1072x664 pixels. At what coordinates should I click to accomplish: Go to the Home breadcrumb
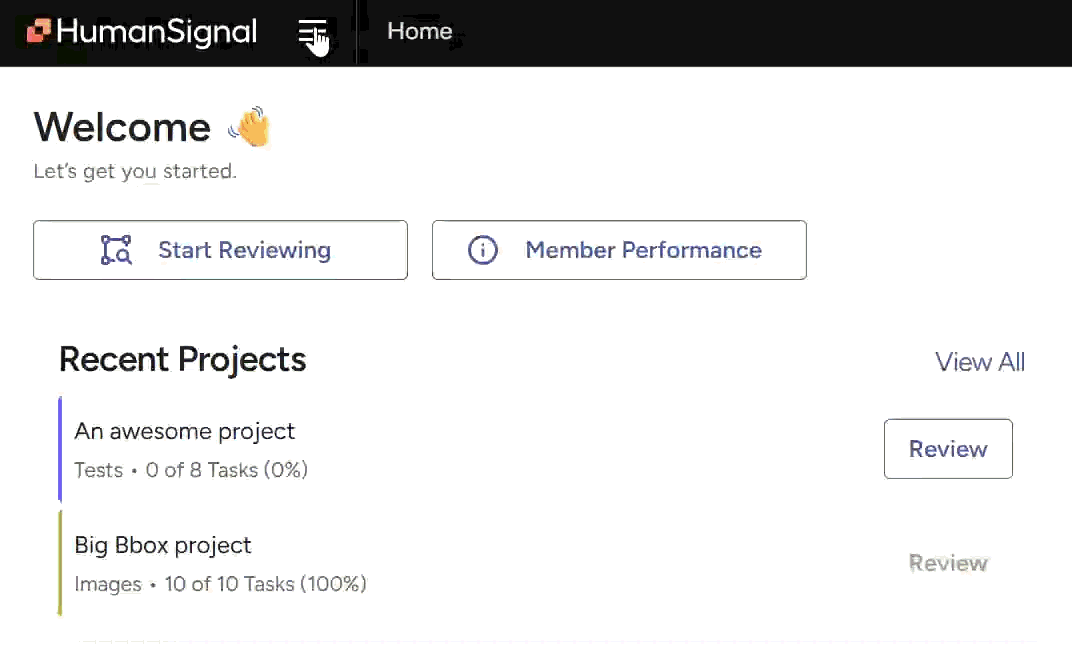pos(419,32)
